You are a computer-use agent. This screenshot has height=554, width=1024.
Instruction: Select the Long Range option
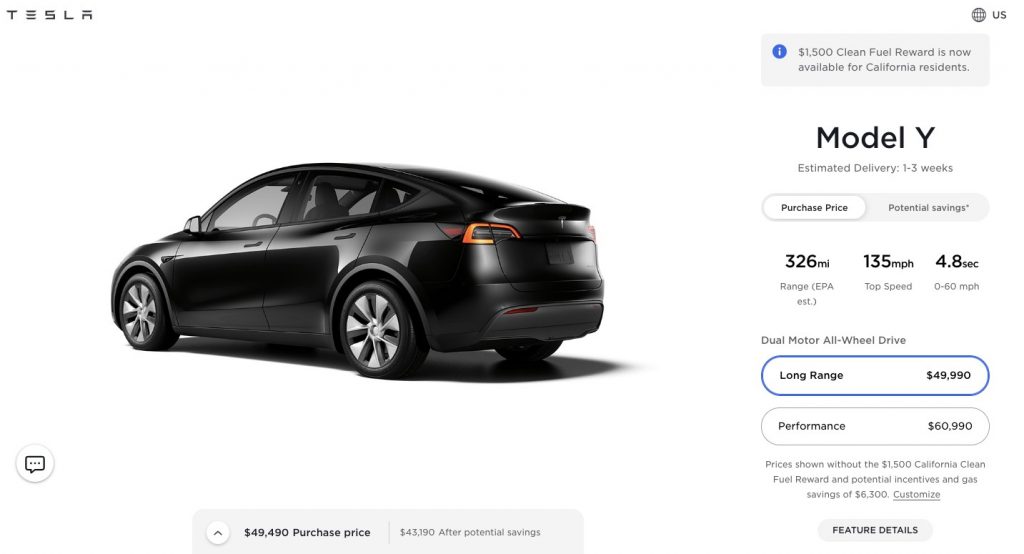(x=875, y=375)
